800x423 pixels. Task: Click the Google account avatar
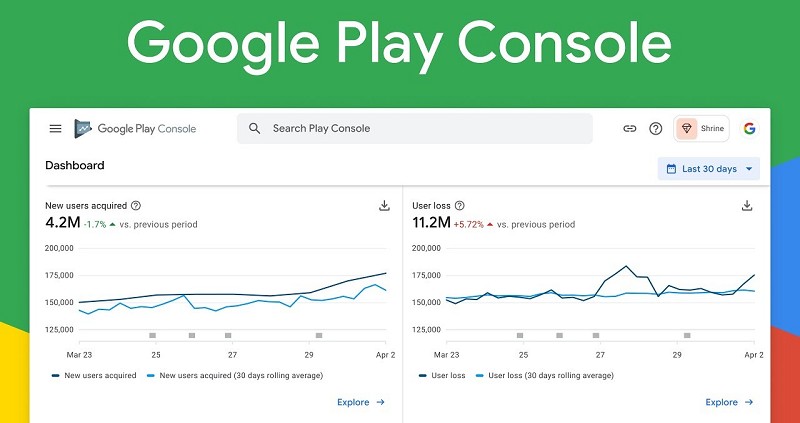point(749,128)
